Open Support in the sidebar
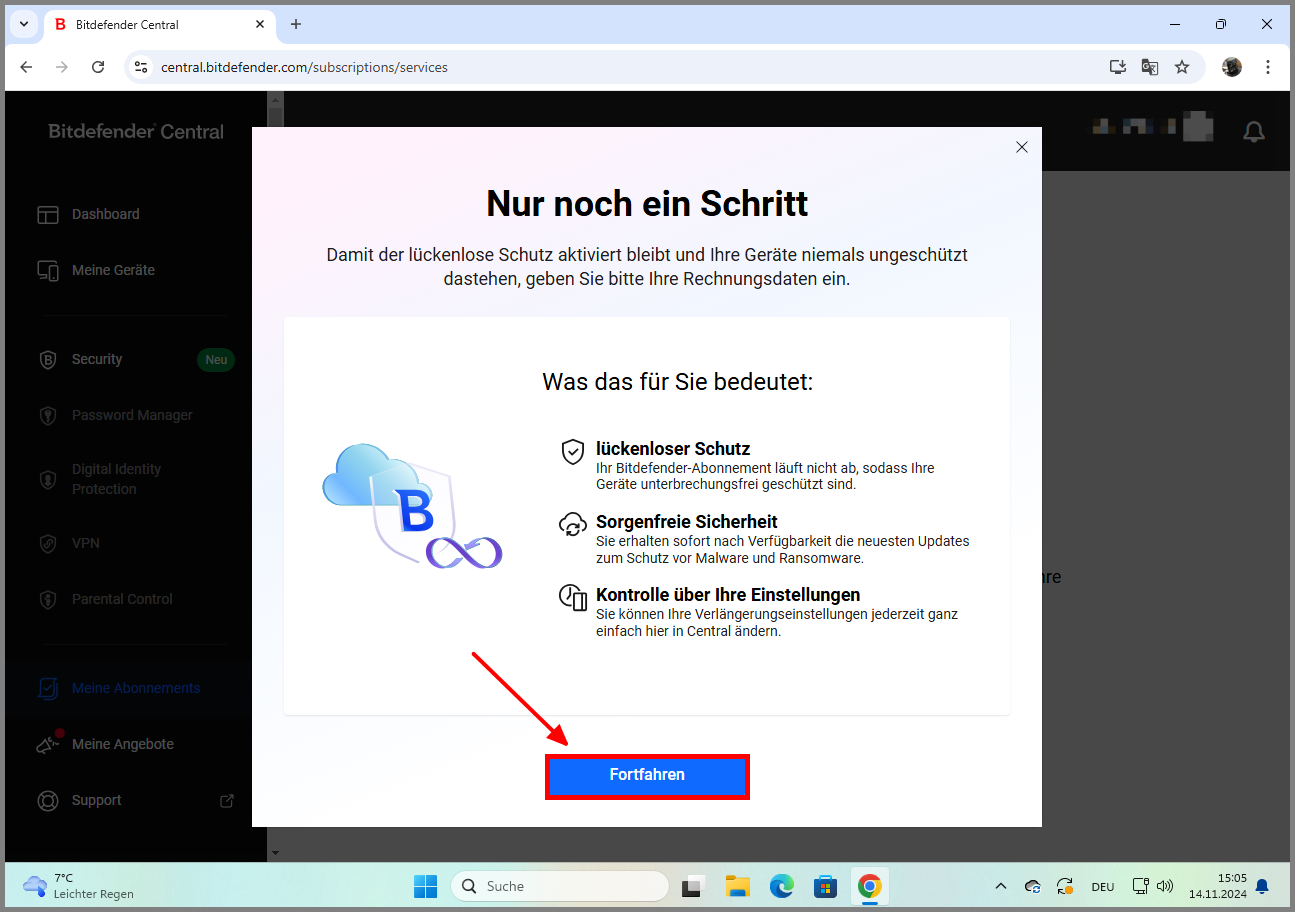This screenshot has width=1295, height=912. click(x=96, y=800)
